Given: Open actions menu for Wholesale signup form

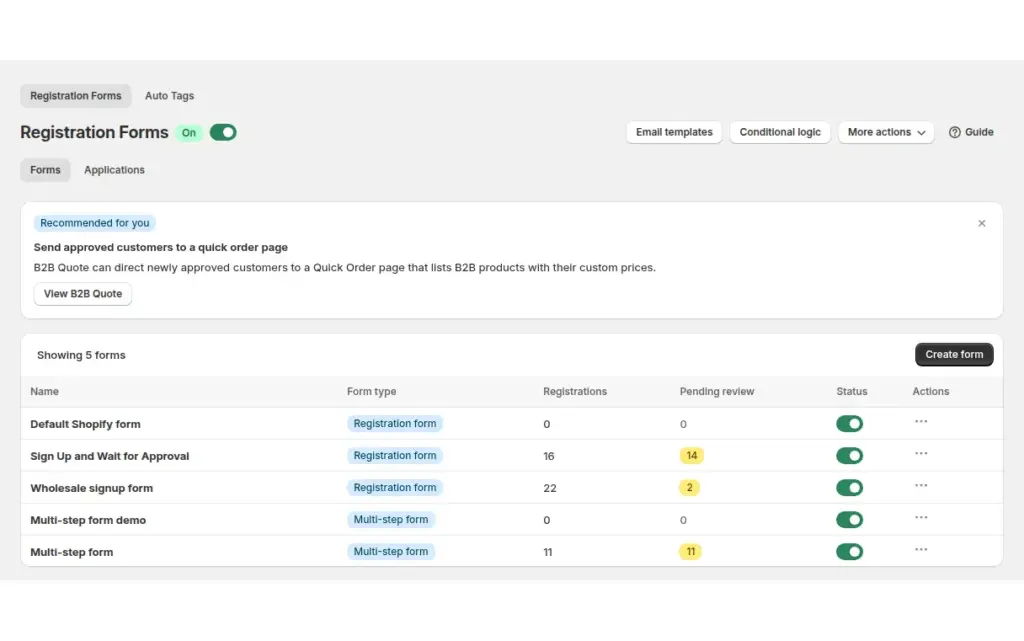Looking at the screenshot, I should click(x=921, y=486).
